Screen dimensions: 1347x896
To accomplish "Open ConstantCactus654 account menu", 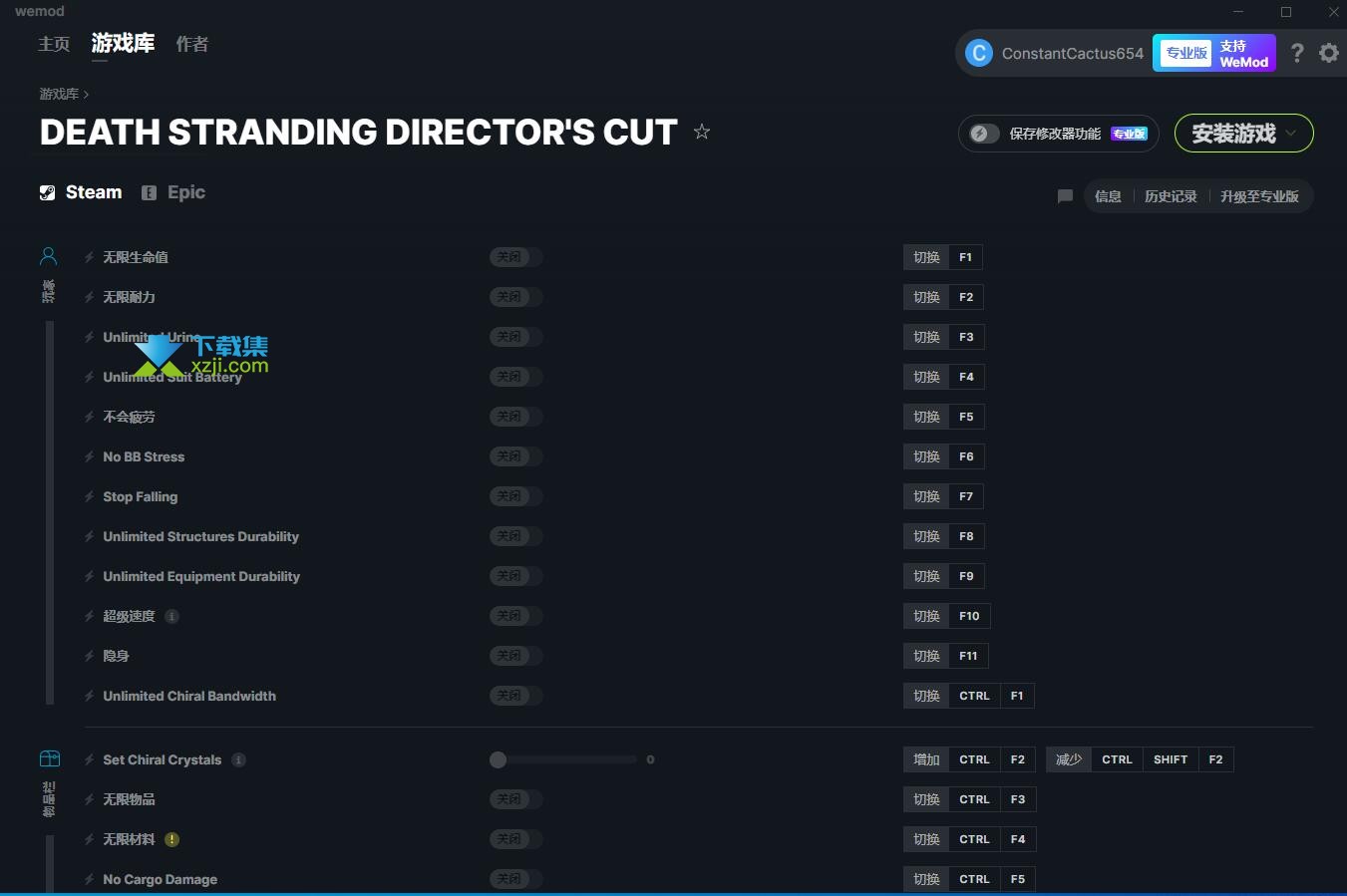I will [1057, 54].
